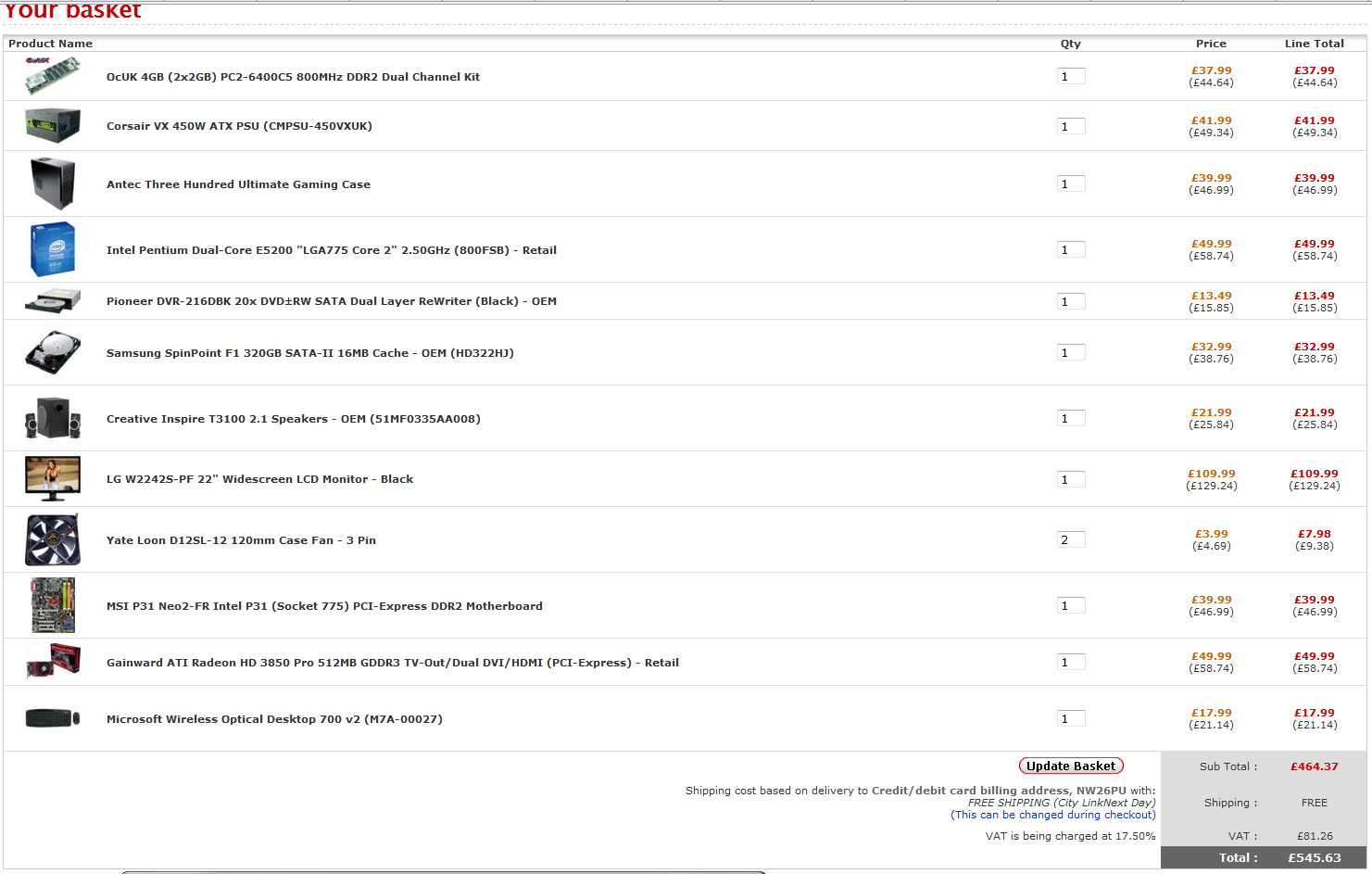The image size is (1372, 874).
Task: Select the £17.99 price of Microsoft keyboard
Action: click(x=1212, y=713)
